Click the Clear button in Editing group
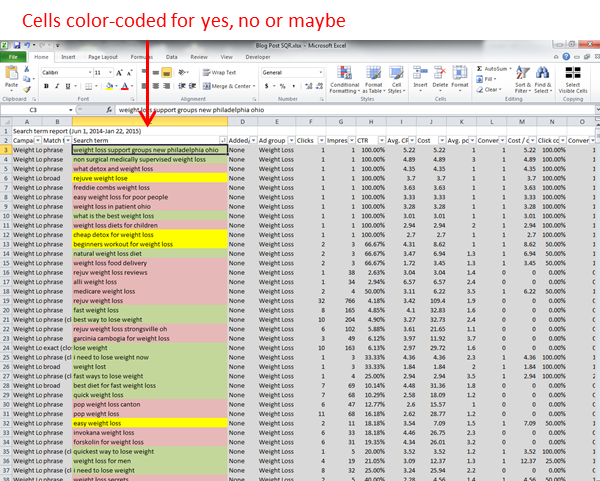The width and height of the screenshot is (600, 481). (489, 89)
